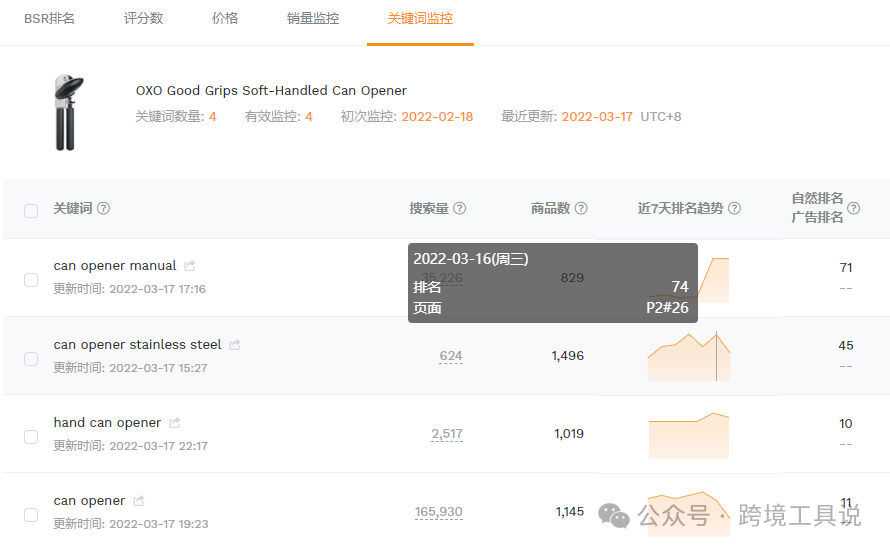Click product count 1,019
This screenshot has width=890, height=551.
(x=569, y=434)
